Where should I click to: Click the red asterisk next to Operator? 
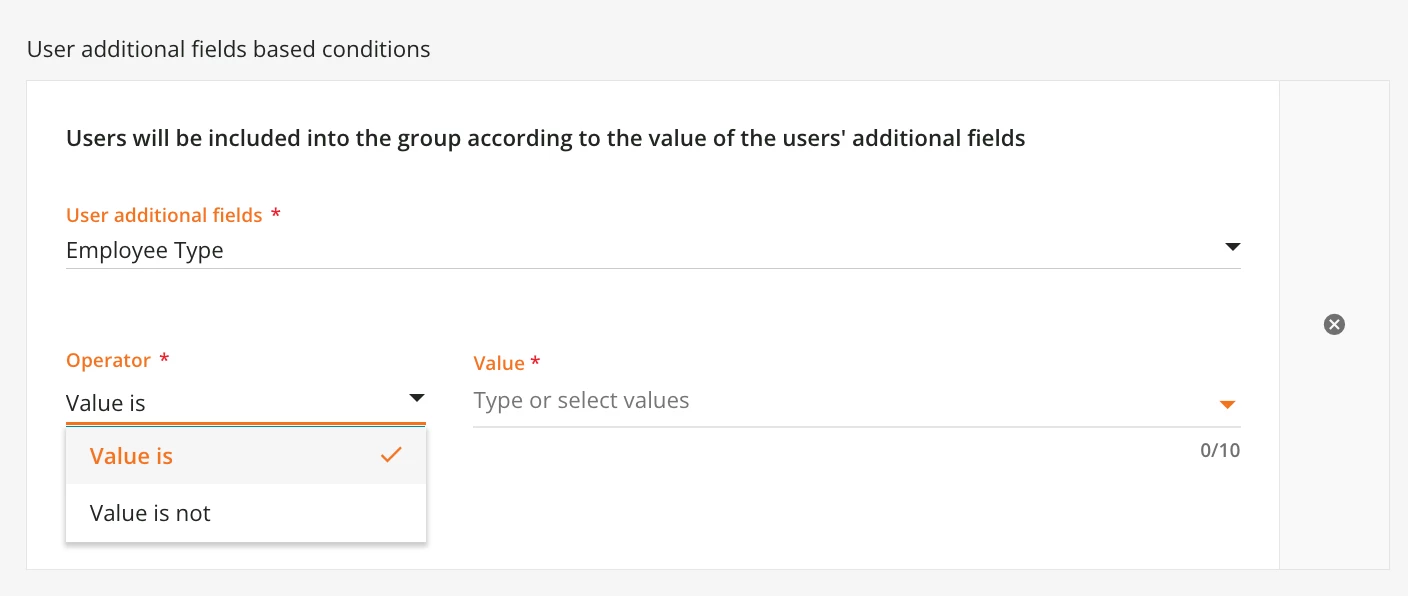pyautogui.click(x=165, y=360)
